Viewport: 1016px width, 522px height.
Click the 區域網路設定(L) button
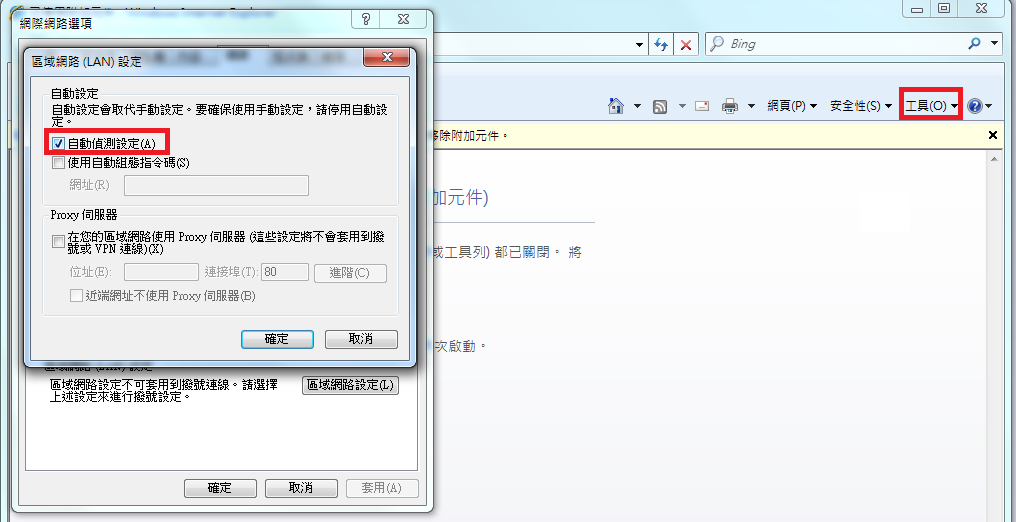(351, 385)
